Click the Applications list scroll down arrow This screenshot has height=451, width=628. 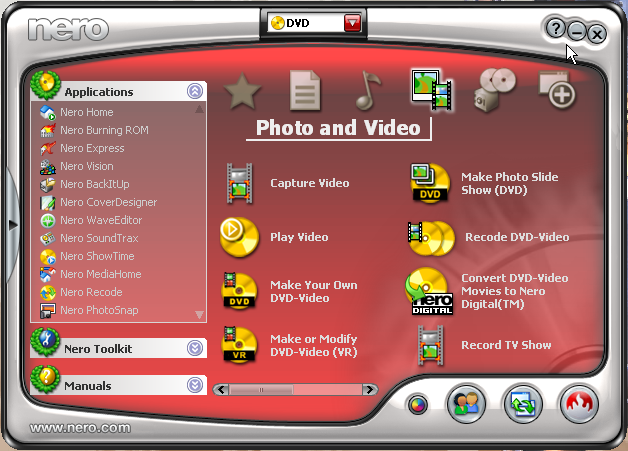coord(199,314)
